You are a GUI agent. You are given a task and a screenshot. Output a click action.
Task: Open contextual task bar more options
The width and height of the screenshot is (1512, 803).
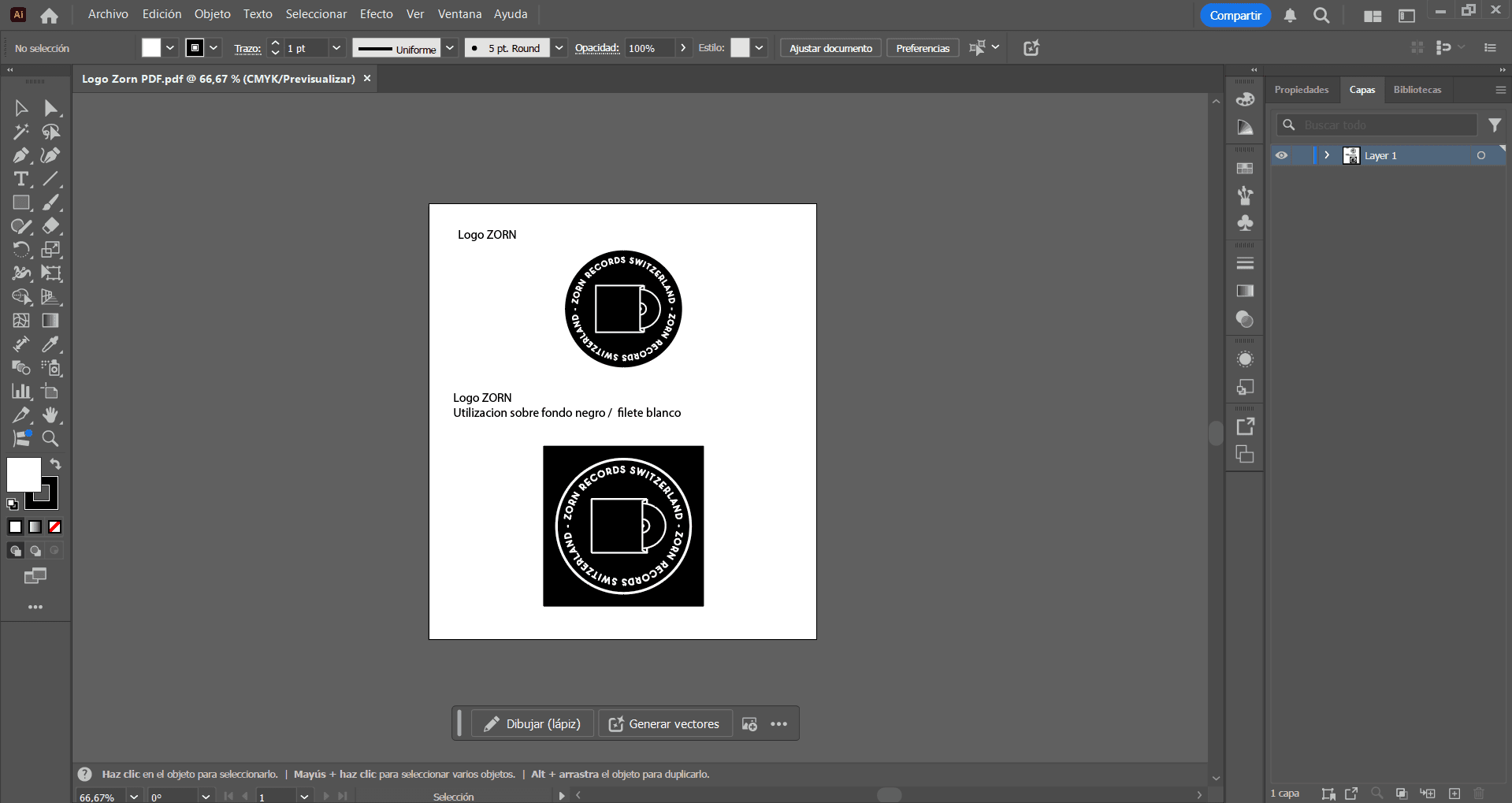tap(779, 724)
